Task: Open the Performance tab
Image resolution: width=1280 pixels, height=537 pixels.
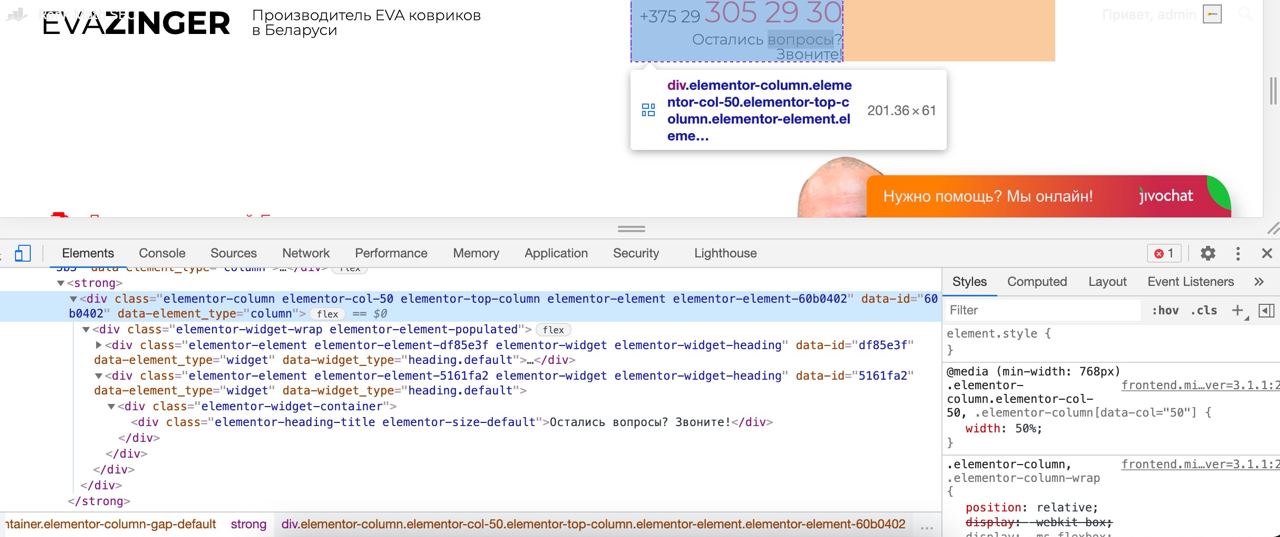Action: click(391, 253)
